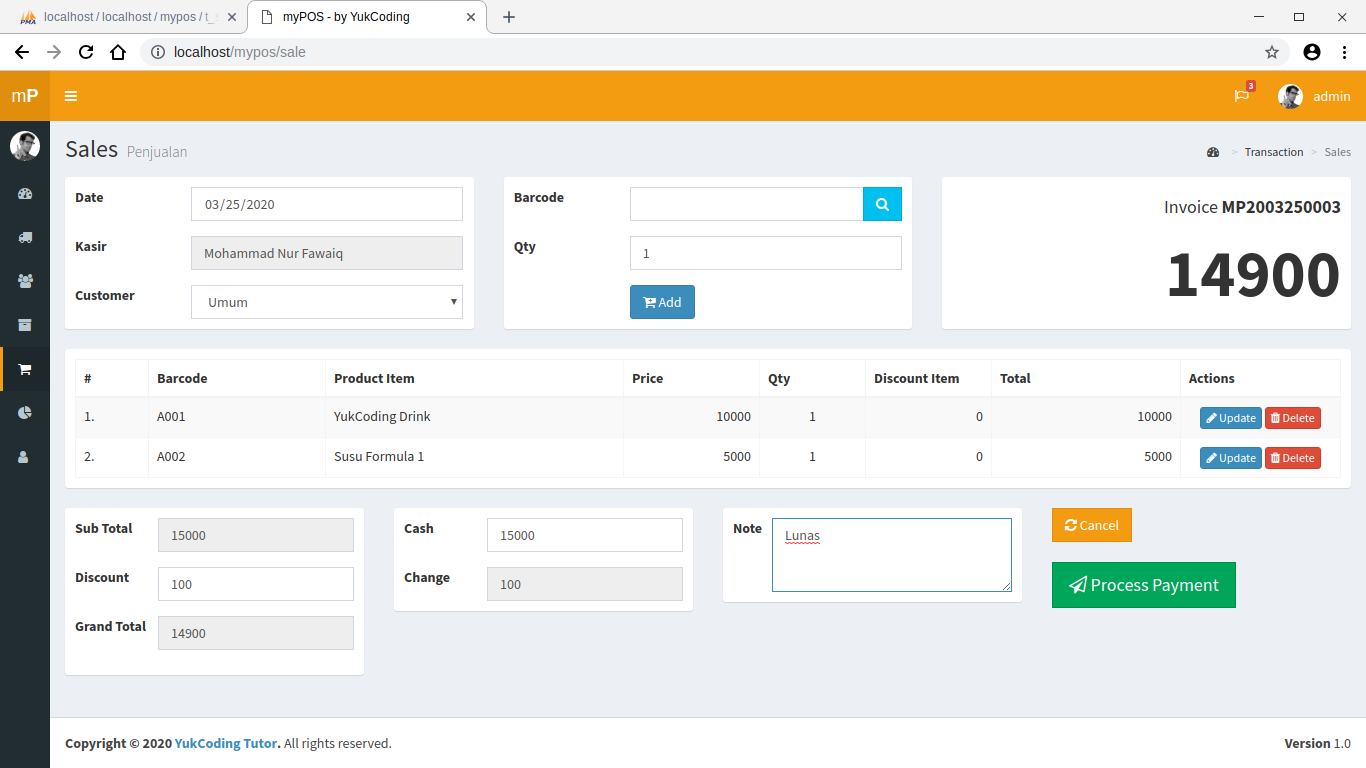Select the truck icon for suppliers
Viewport: 1366px width, 768px height.
tap(25, 237)
